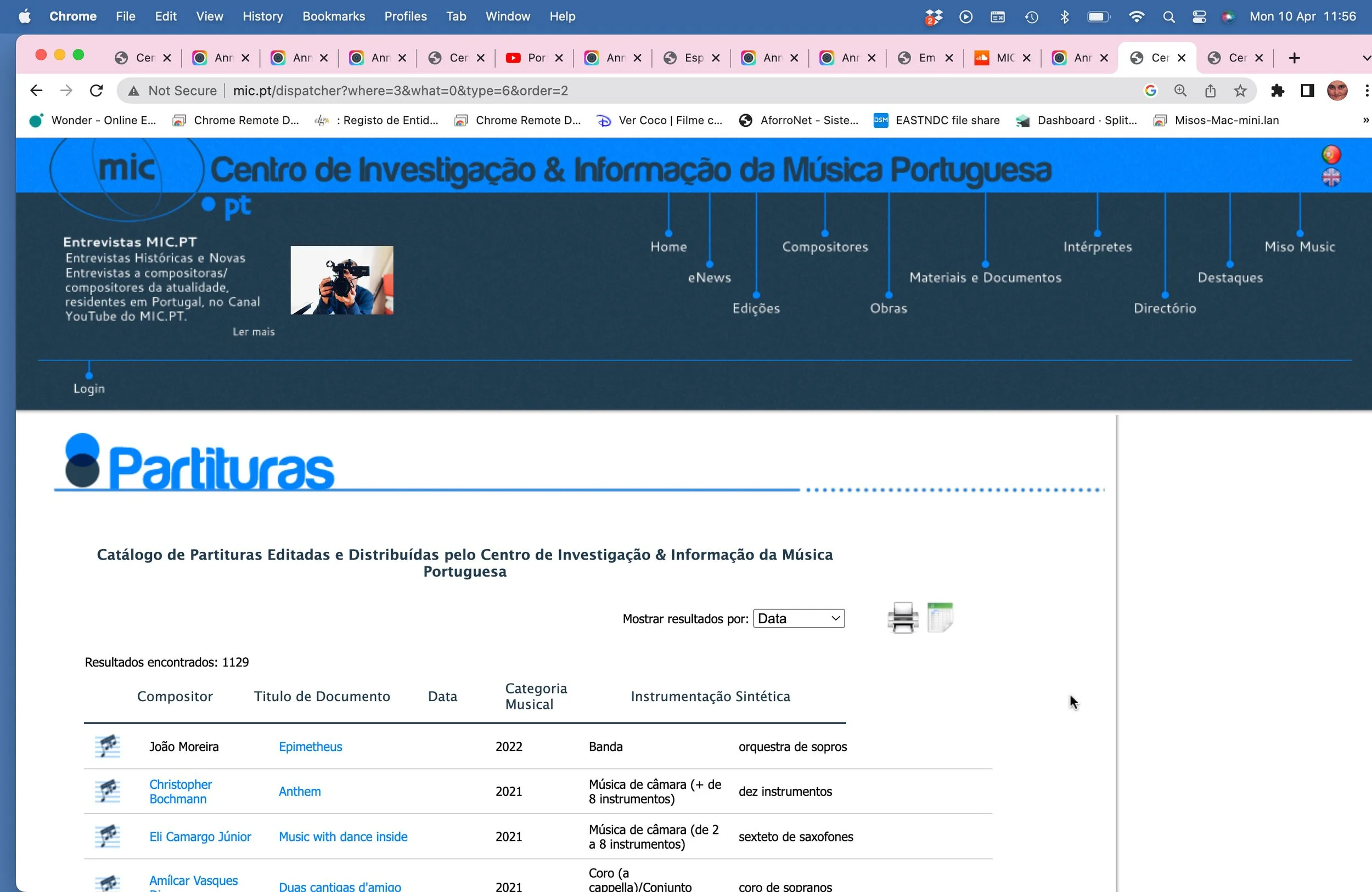Open the 'Mostrar resultados por' Data dropdown
Image resolution: width=1372 pixels, height=892 pixels.
point(799,618)
